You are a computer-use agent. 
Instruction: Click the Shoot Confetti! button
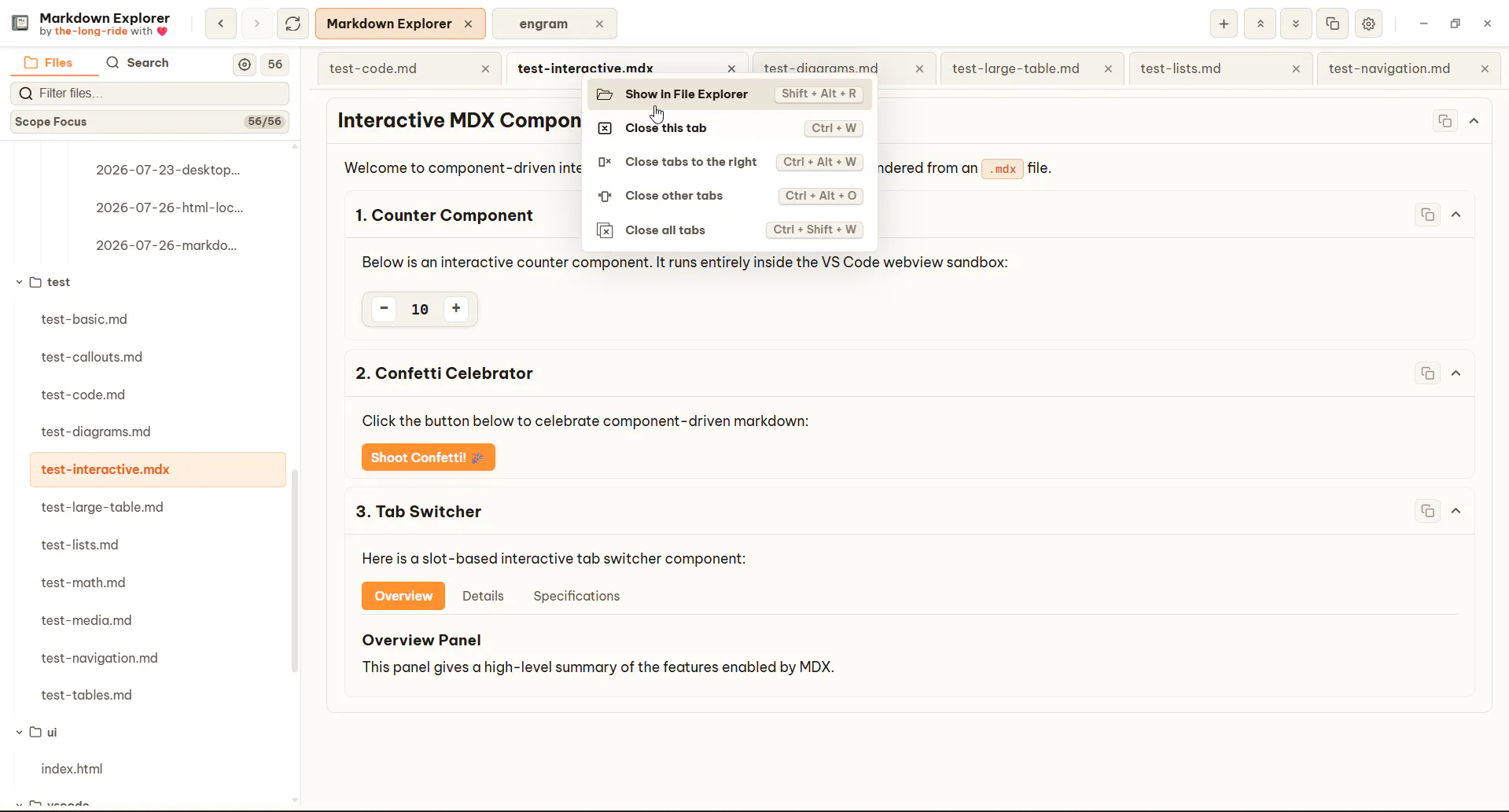tap(429, 457)
